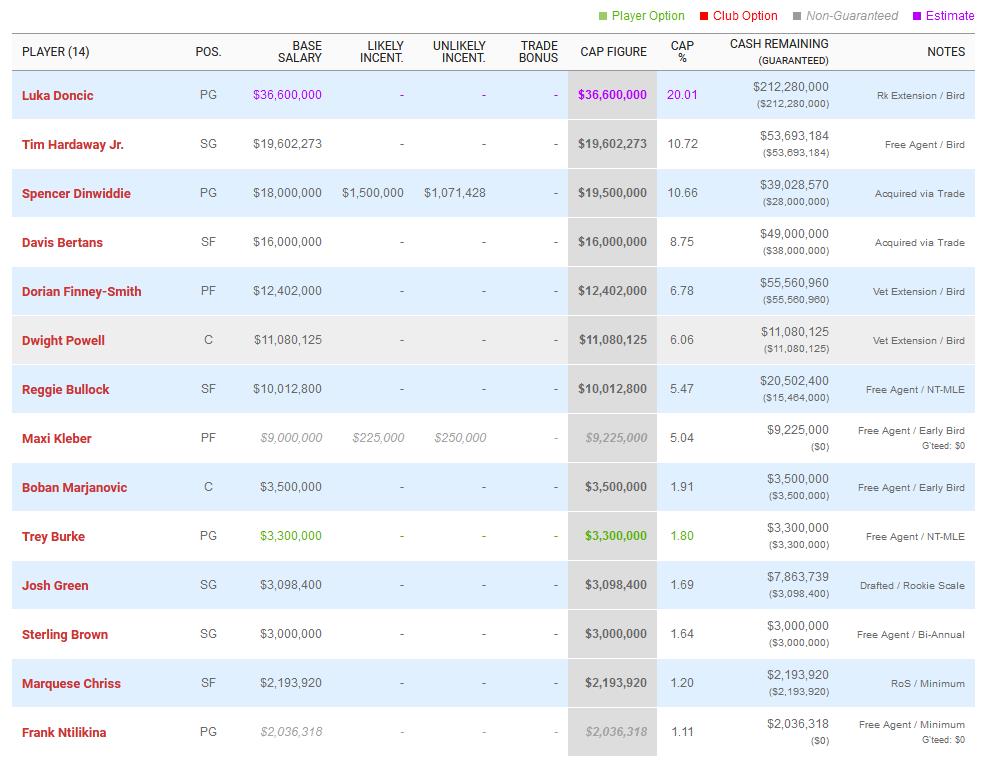989x766 pixels.
Task: Click Sterling Brown's Free Agent / Bi-Annual note
Action: coord(911,635)
